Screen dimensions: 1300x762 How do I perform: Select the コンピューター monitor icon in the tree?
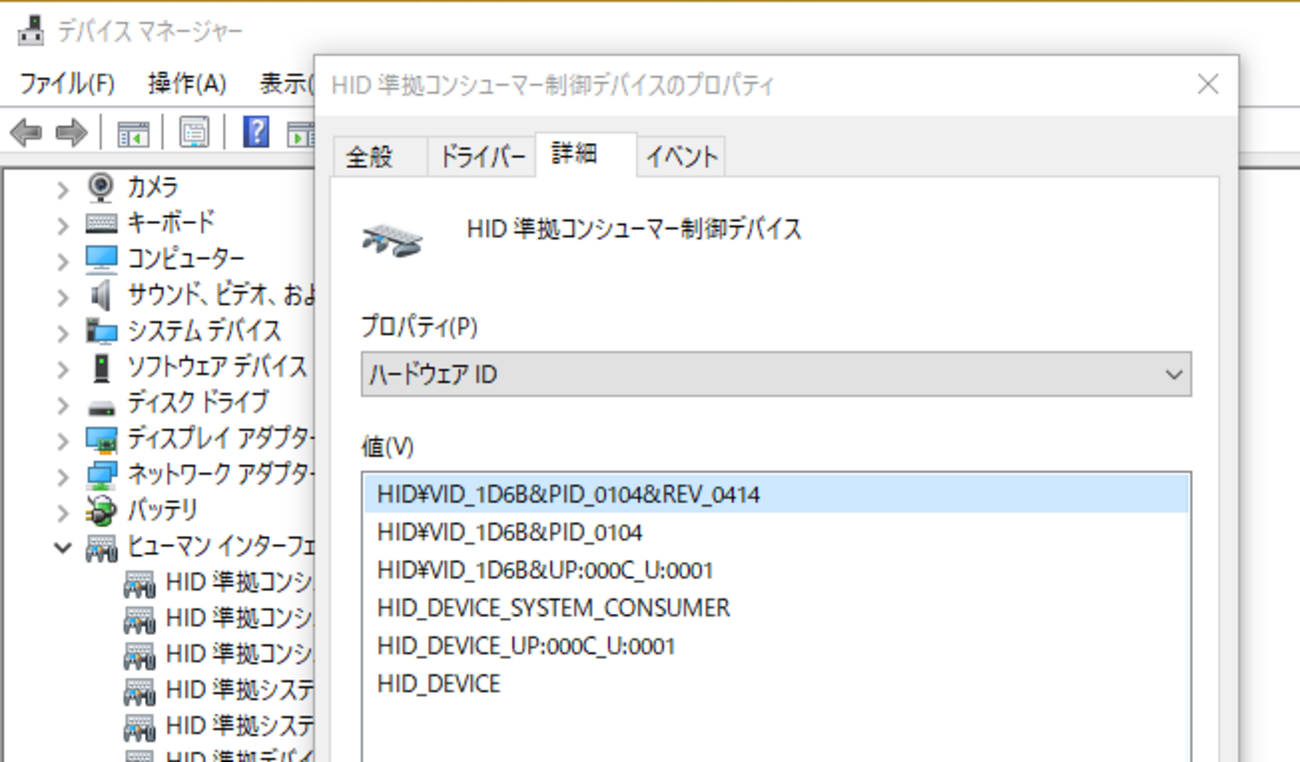tap(101, 259)
